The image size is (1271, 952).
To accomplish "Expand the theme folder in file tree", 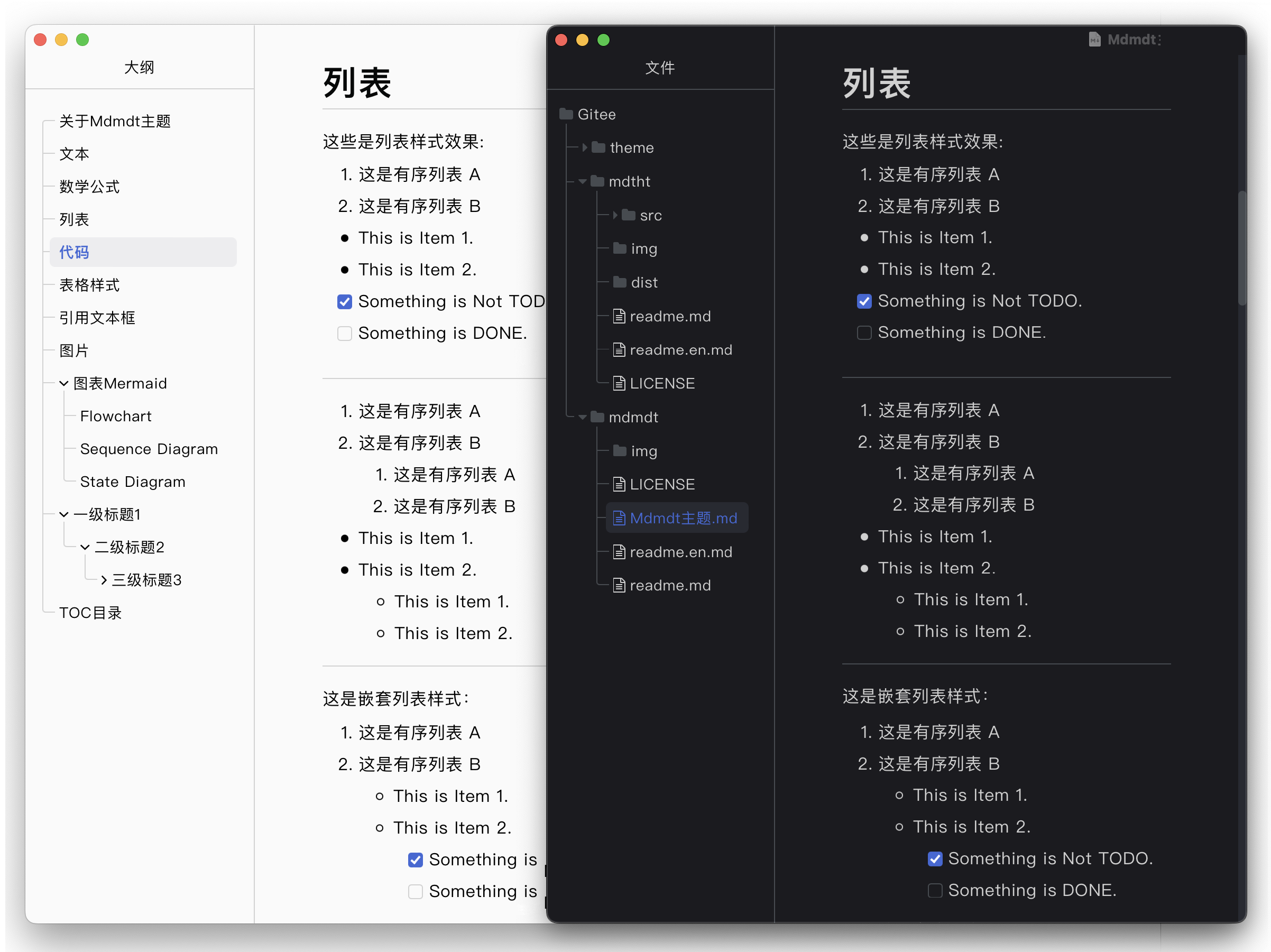I will (x=584, y=147).
